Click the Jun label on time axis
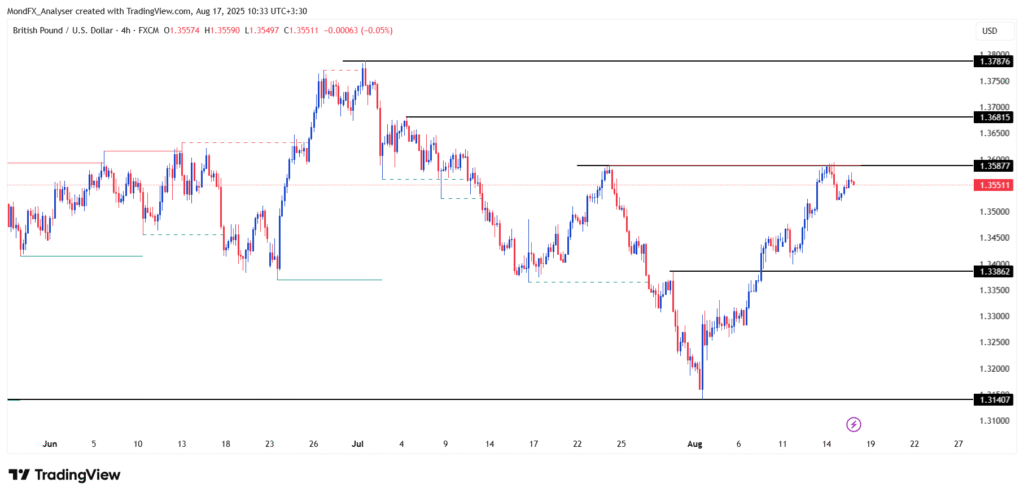Viewport: 1024px width, 496px height. click(50, 443)
